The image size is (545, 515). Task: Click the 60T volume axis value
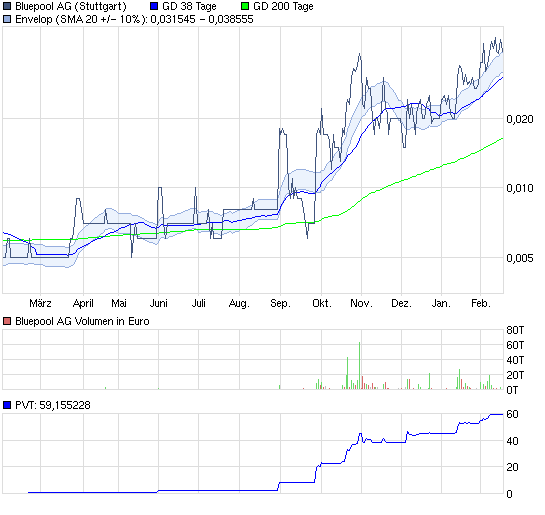tap(515, 345)
